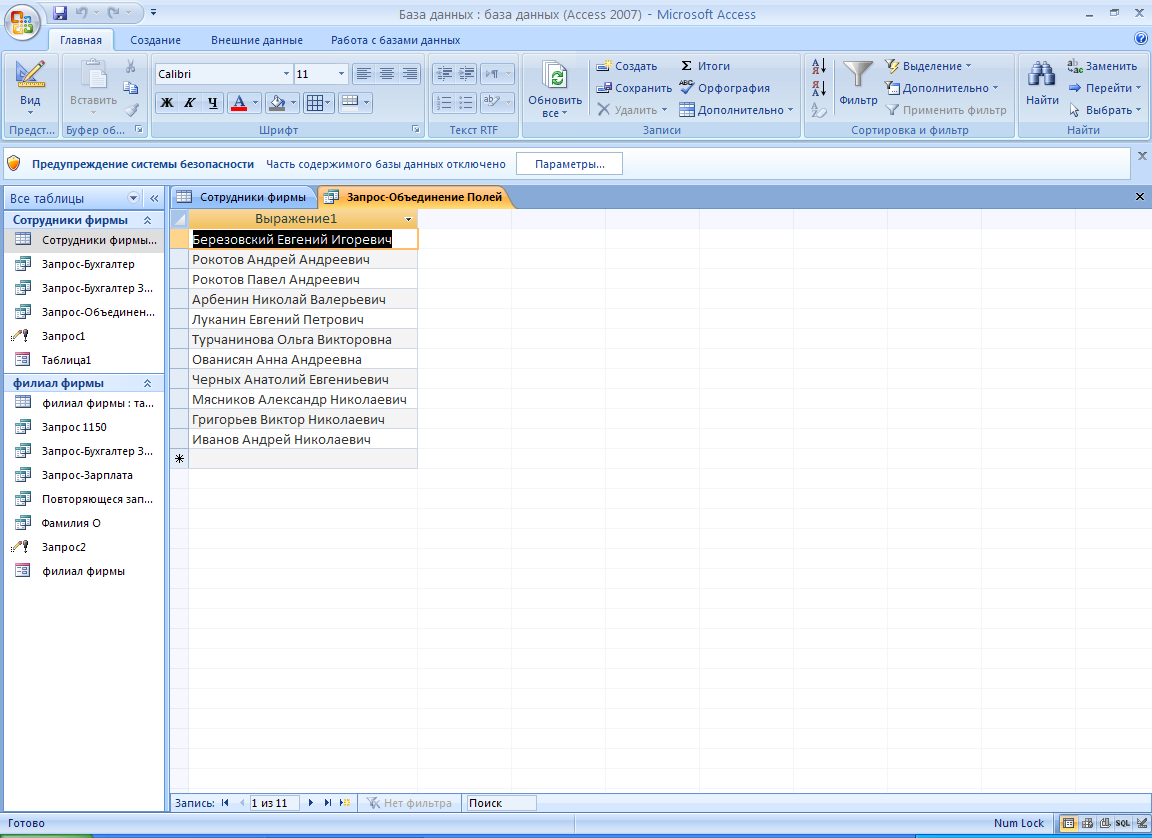1152x838 pixels.
Task: Toggle Underline formatting (Ч)
Action: tap(212, 103)
